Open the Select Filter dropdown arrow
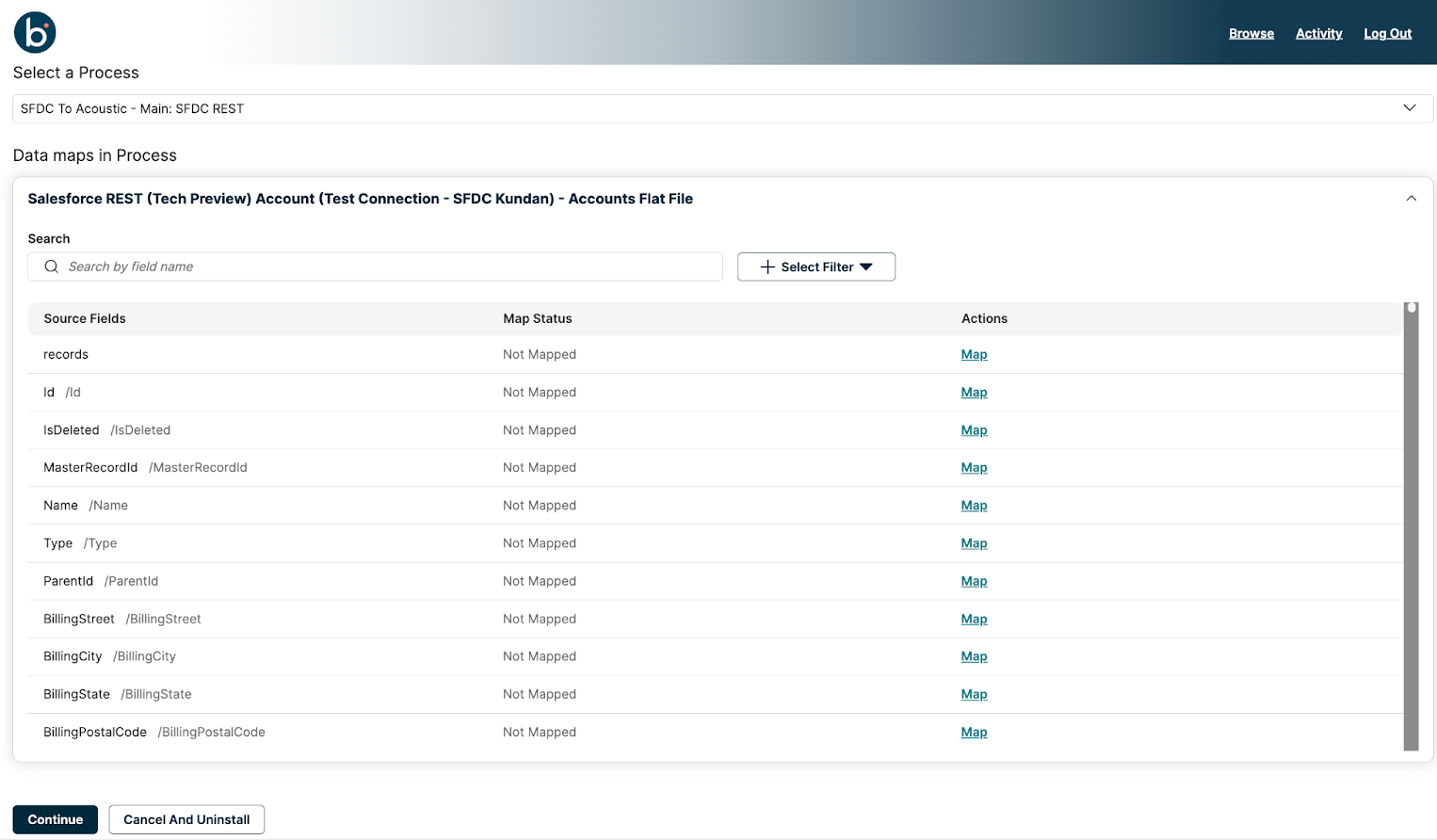Screen dimensions: 1437x840 click(866, 267)
